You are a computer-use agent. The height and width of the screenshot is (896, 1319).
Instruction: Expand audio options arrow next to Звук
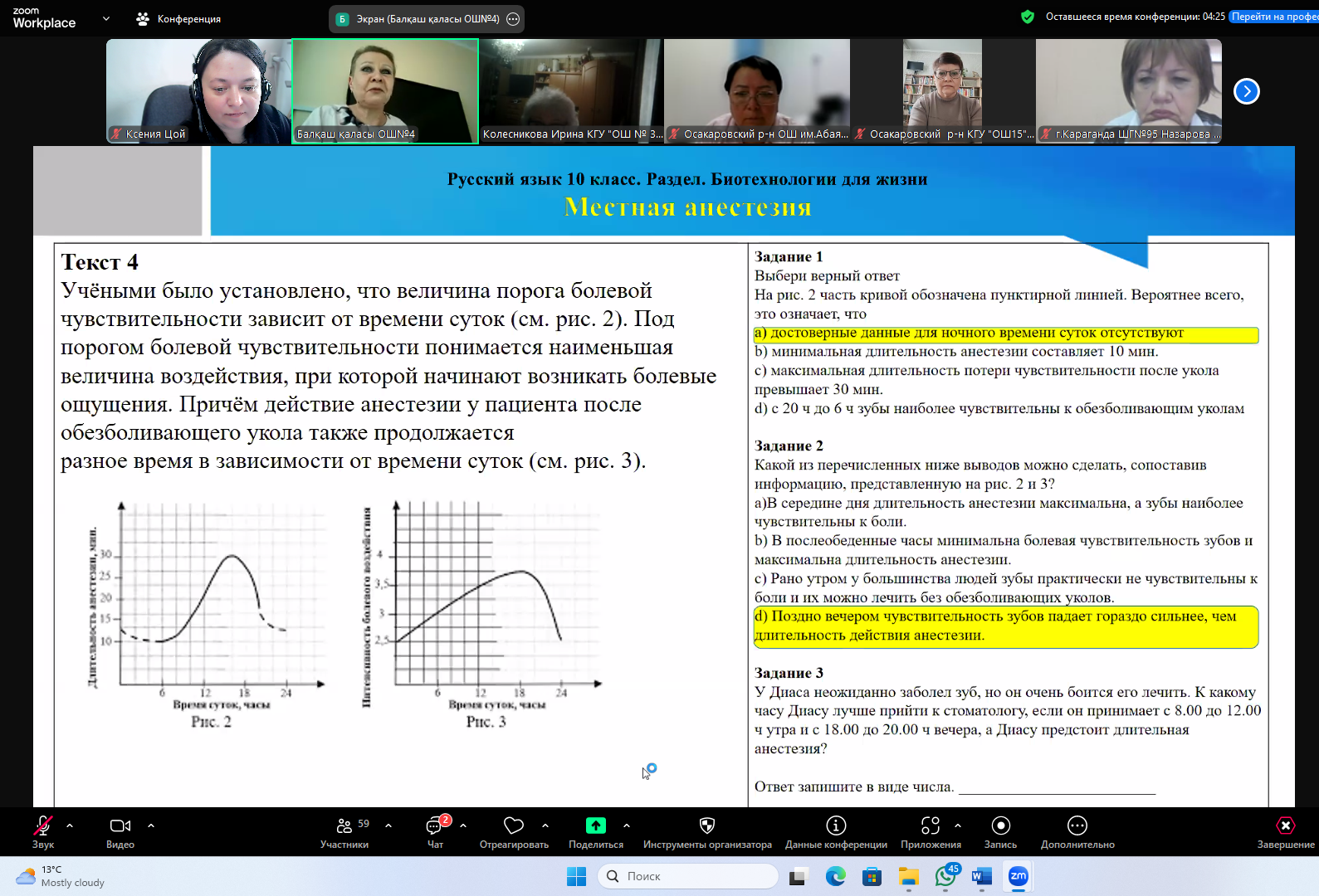pyautogui.click(x=70, y=825)
